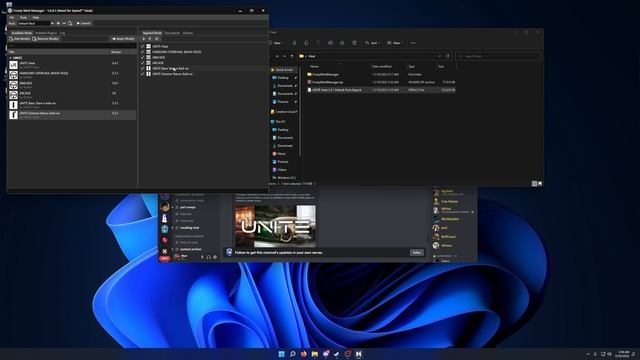The image size is (640, 360).
Task: Select UNITE Heat icon in available mods
Action: [x=13, y=64]
